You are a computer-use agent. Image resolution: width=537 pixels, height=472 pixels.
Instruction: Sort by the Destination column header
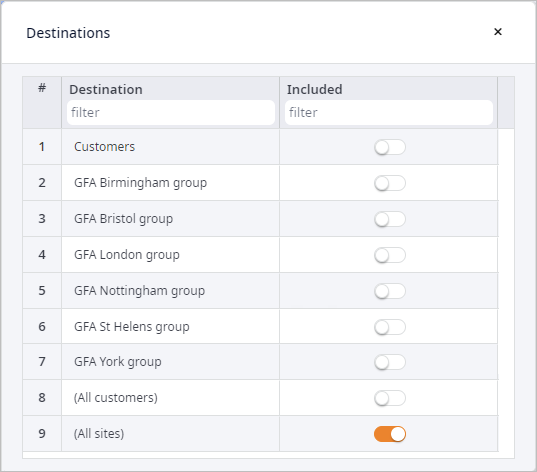click(x=106, y=89)
